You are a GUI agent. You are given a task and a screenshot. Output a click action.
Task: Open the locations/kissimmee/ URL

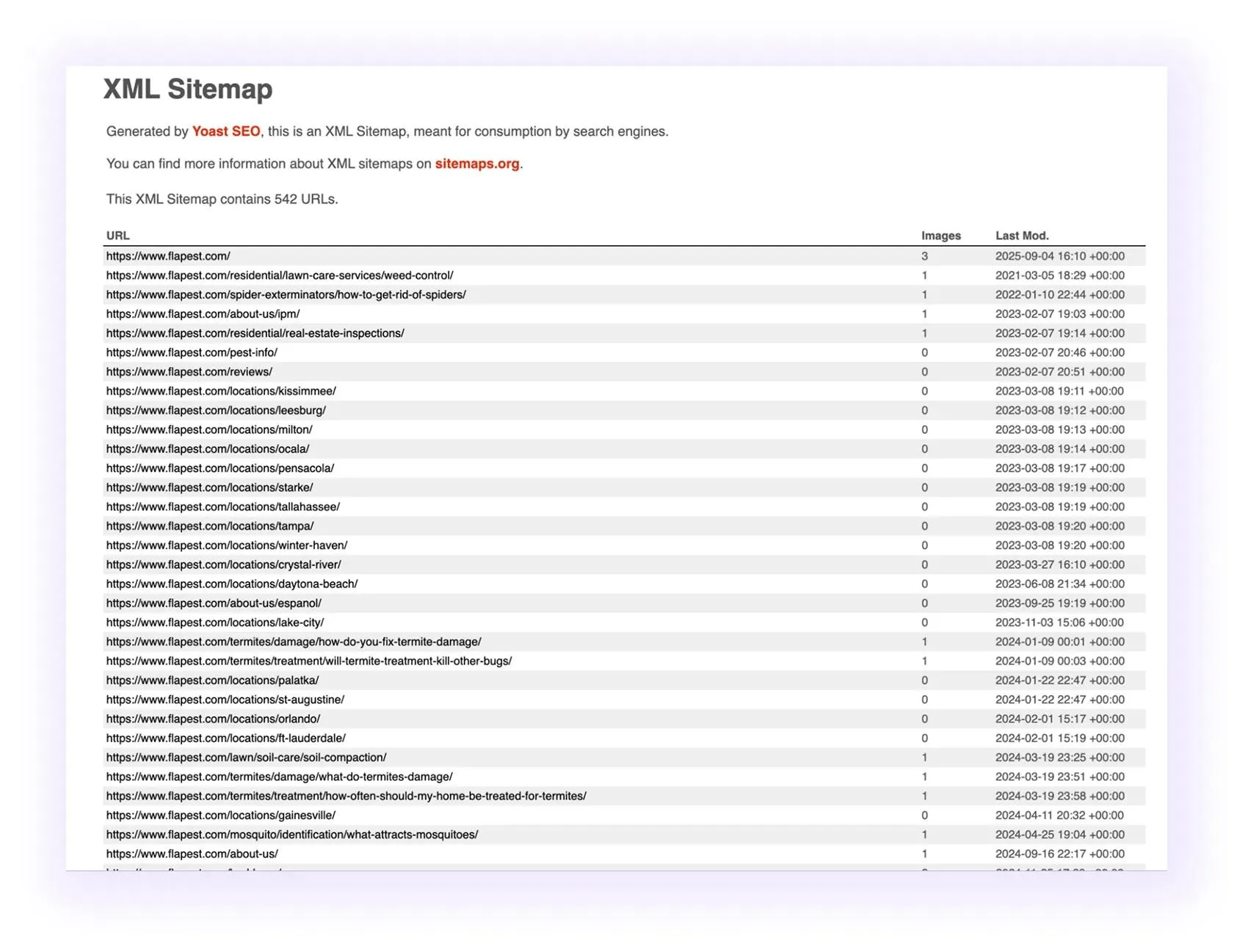click(221, 391)
